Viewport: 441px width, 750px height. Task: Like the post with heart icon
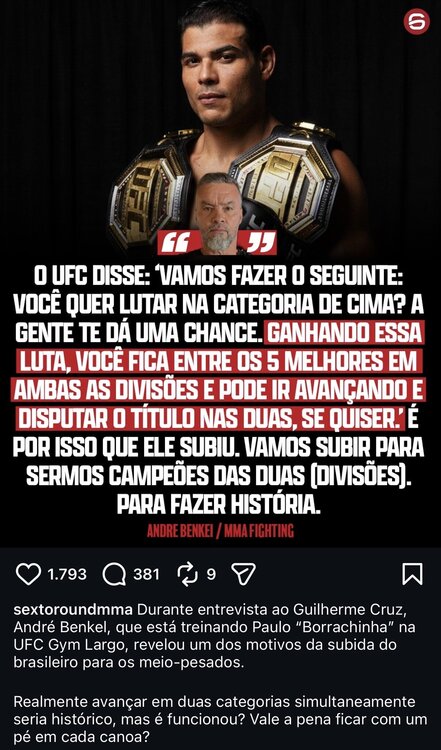(29, 574)
